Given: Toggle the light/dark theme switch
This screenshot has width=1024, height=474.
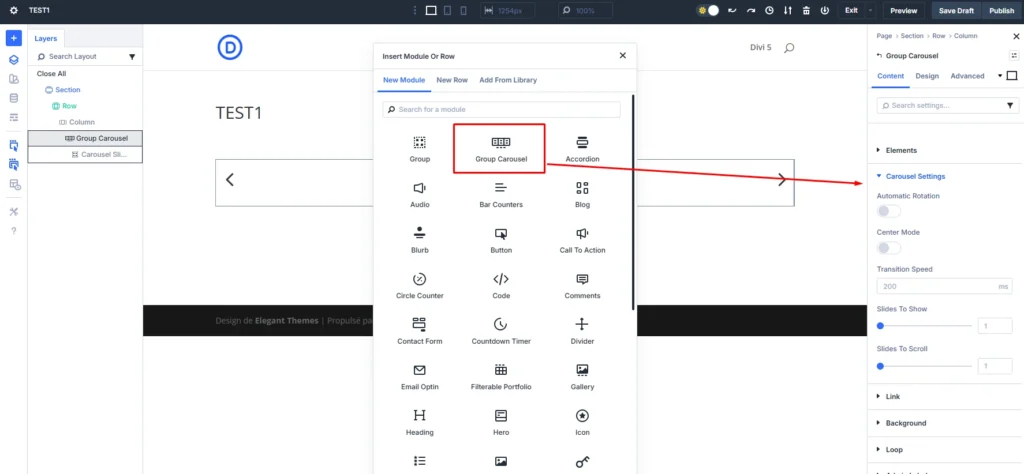Looking at the screenshot, I should 708,10.
